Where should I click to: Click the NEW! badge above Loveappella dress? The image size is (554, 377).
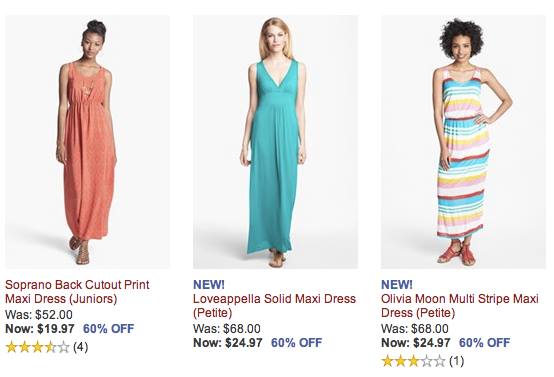(x=208, y=284)
